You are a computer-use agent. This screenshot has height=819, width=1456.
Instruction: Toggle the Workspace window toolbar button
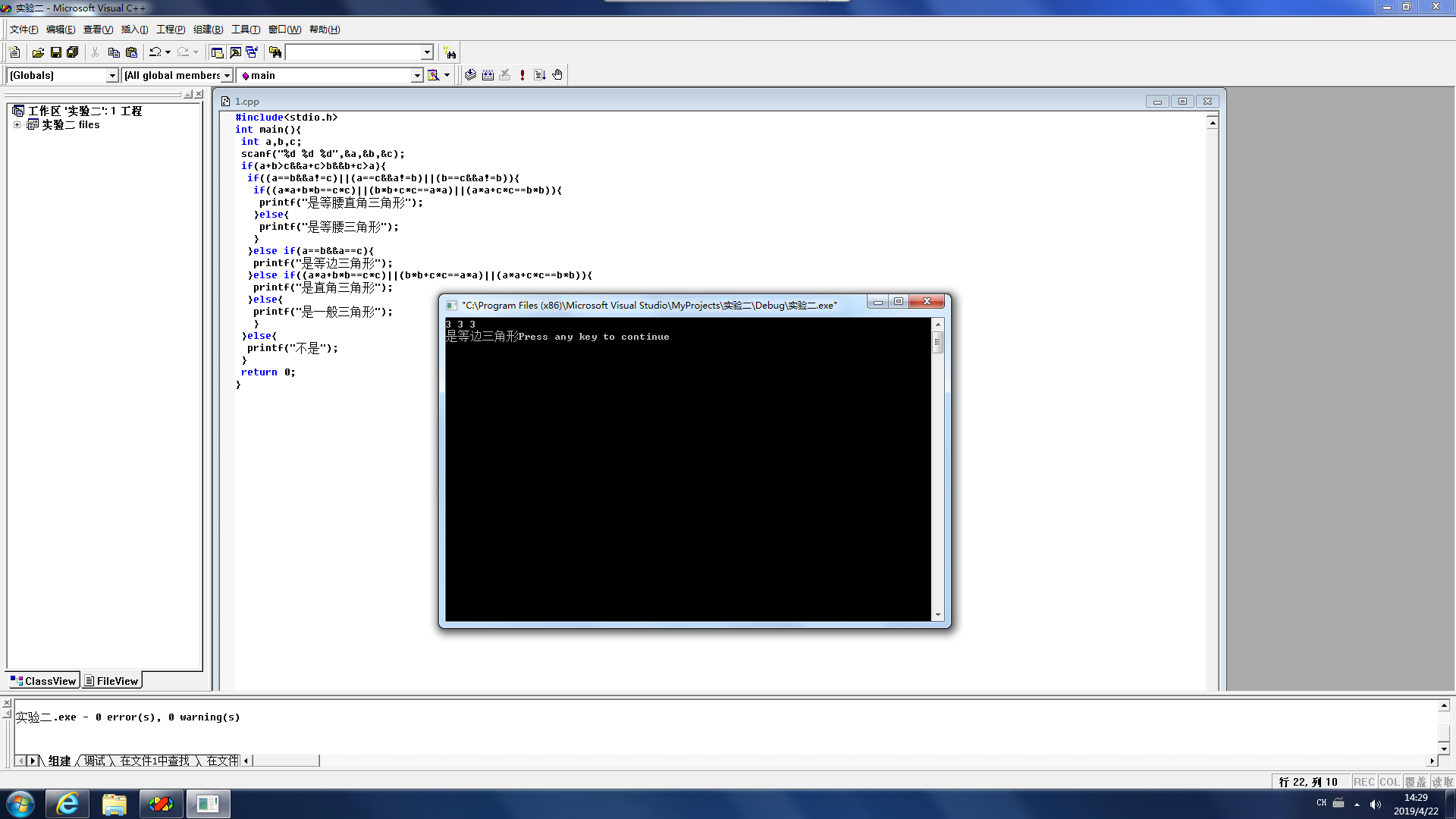217,52
